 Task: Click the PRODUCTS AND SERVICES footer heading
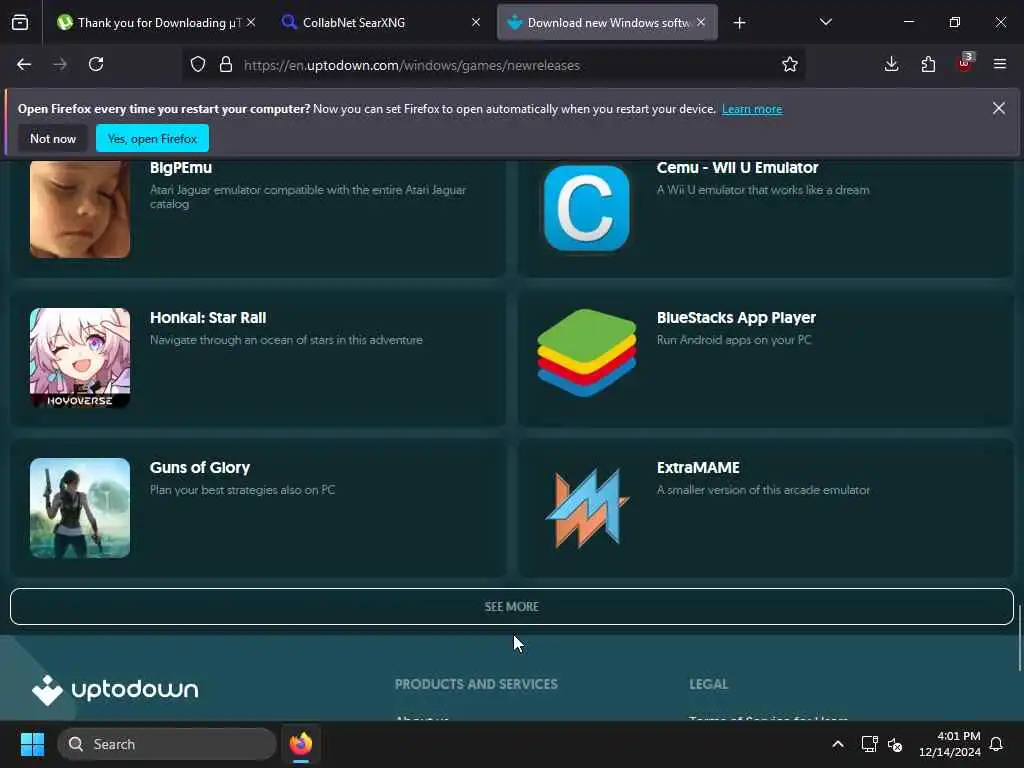pyautogui.click(x=476, y=684)
